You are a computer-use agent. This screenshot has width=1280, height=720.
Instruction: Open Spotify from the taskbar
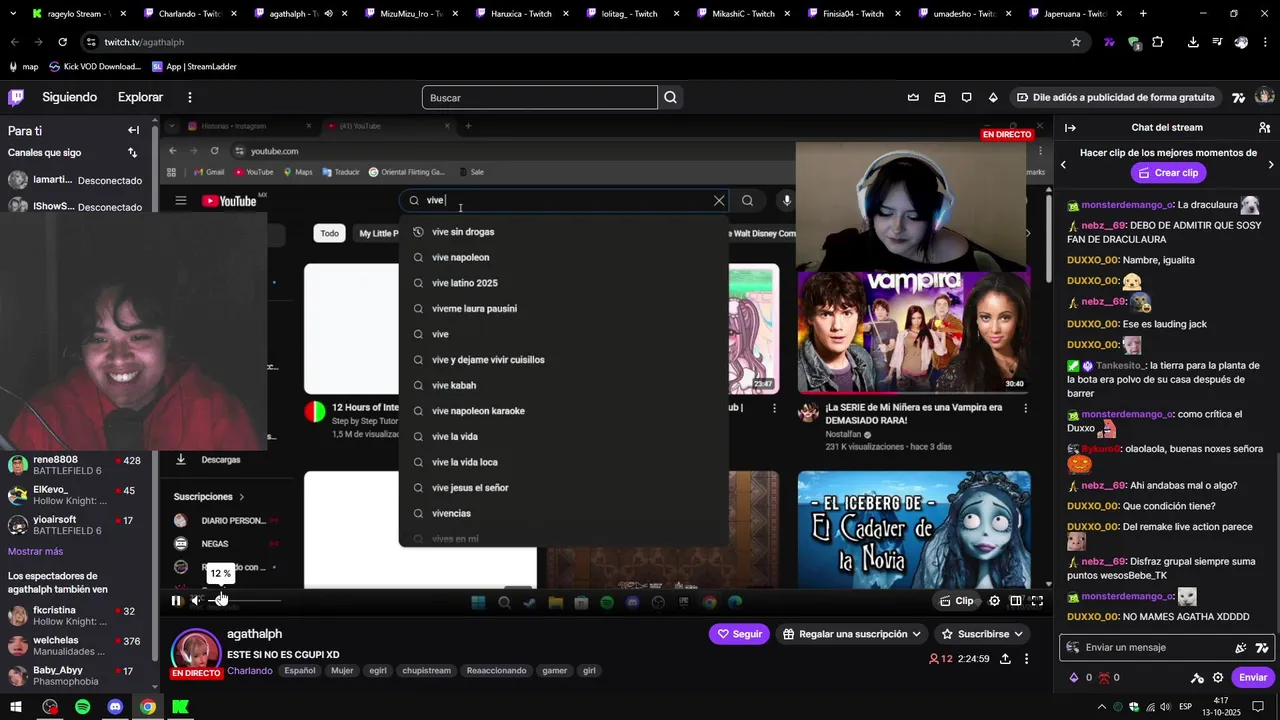pos(83,707)
